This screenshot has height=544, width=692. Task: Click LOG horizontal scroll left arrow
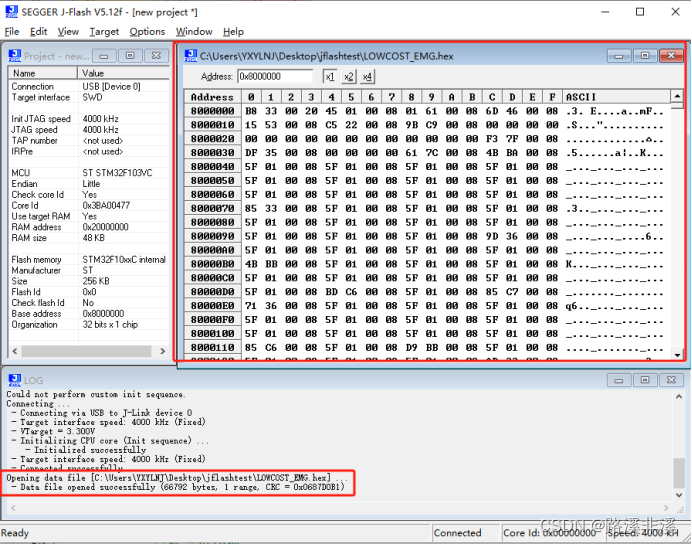(13, 508)
